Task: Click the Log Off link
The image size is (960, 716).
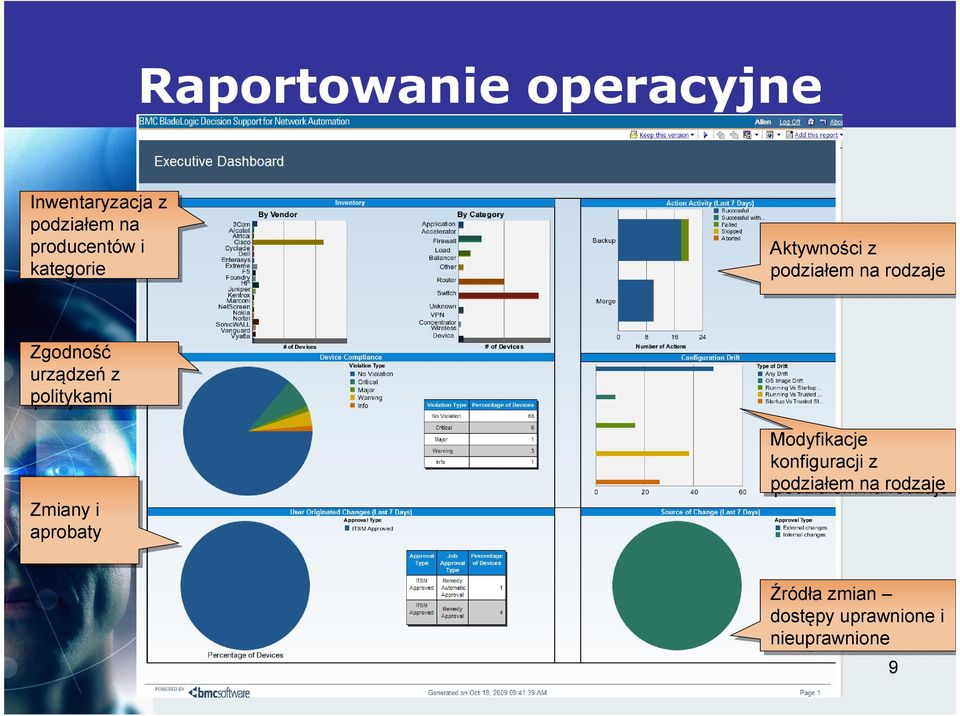Action: tap(790, 122)
